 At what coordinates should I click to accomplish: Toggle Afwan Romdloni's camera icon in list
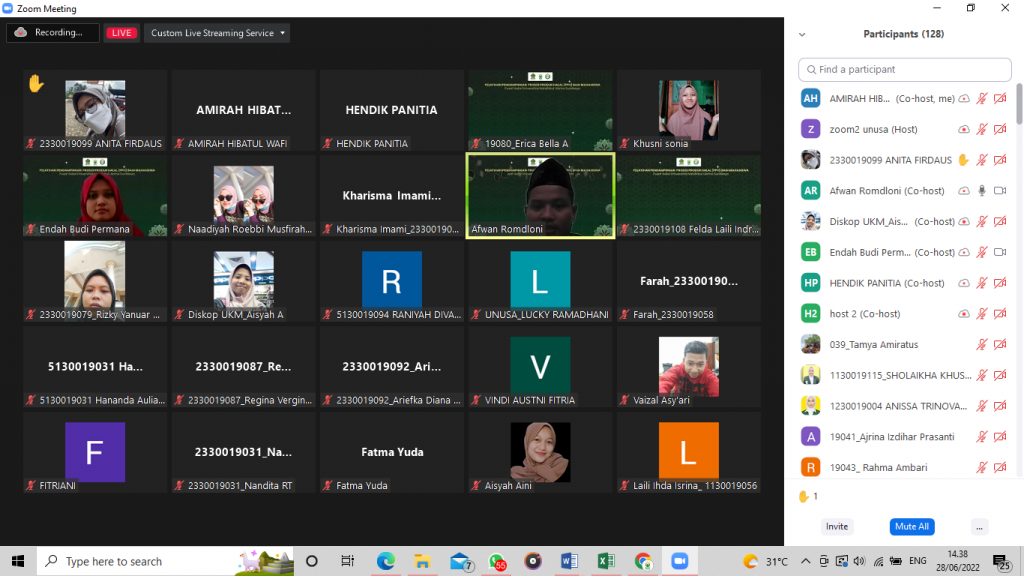click(1000, 191)
